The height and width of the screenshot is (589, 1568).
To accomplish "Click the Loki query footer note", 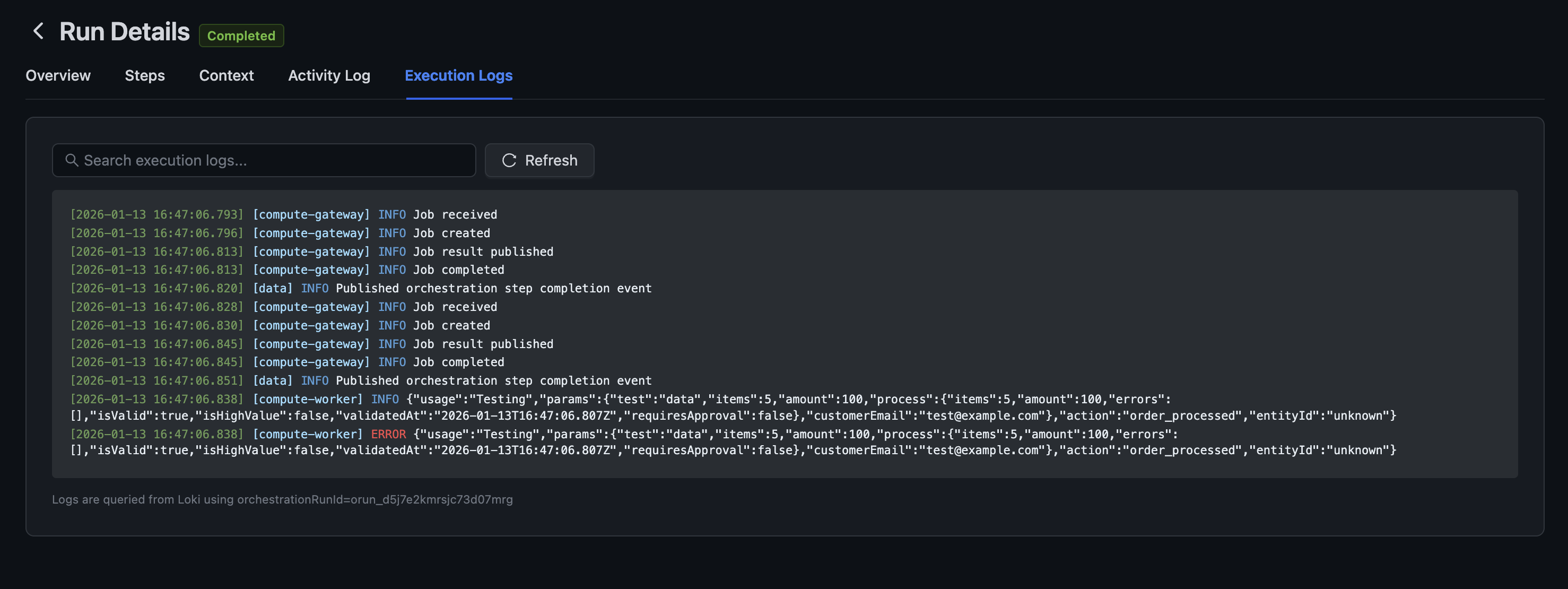I will tap(282, 499).
